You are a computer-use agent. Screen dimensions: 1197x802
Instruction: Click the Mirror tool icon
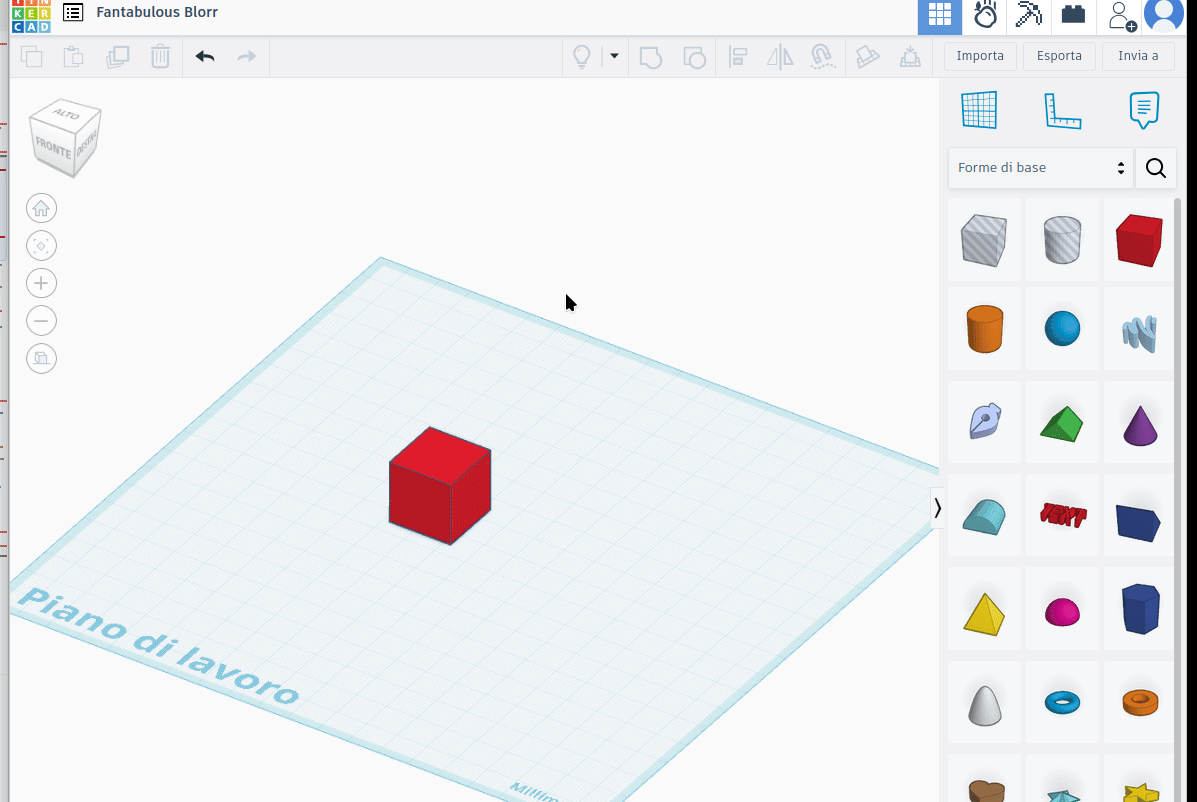[779, 56]
